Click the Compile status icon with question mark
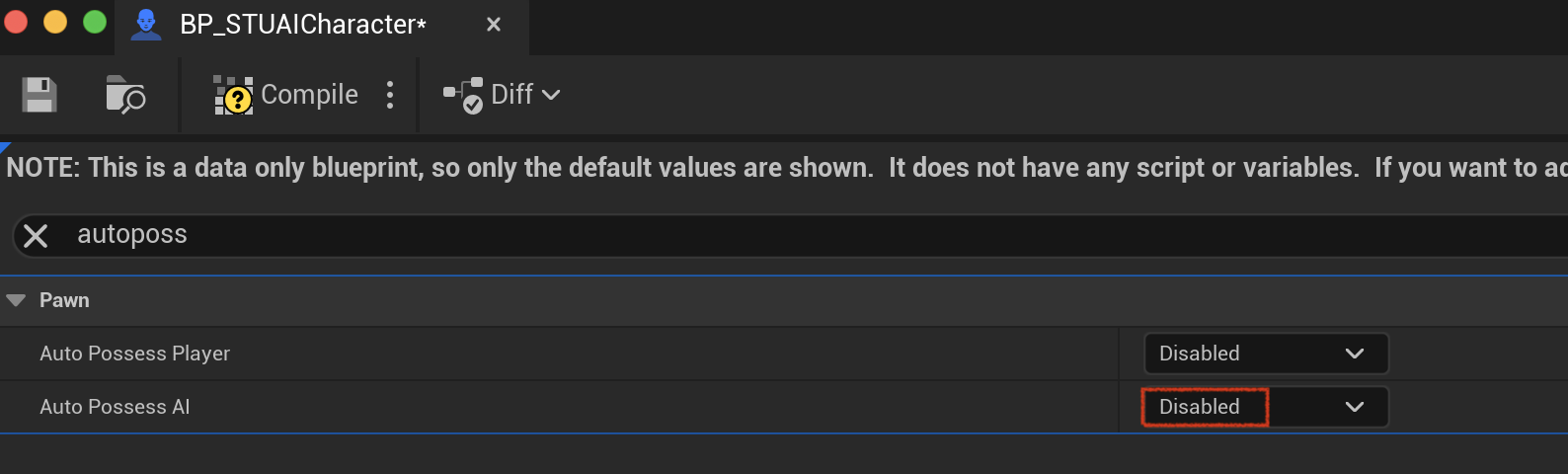The image size is (1568, 474). click(234, 96)
